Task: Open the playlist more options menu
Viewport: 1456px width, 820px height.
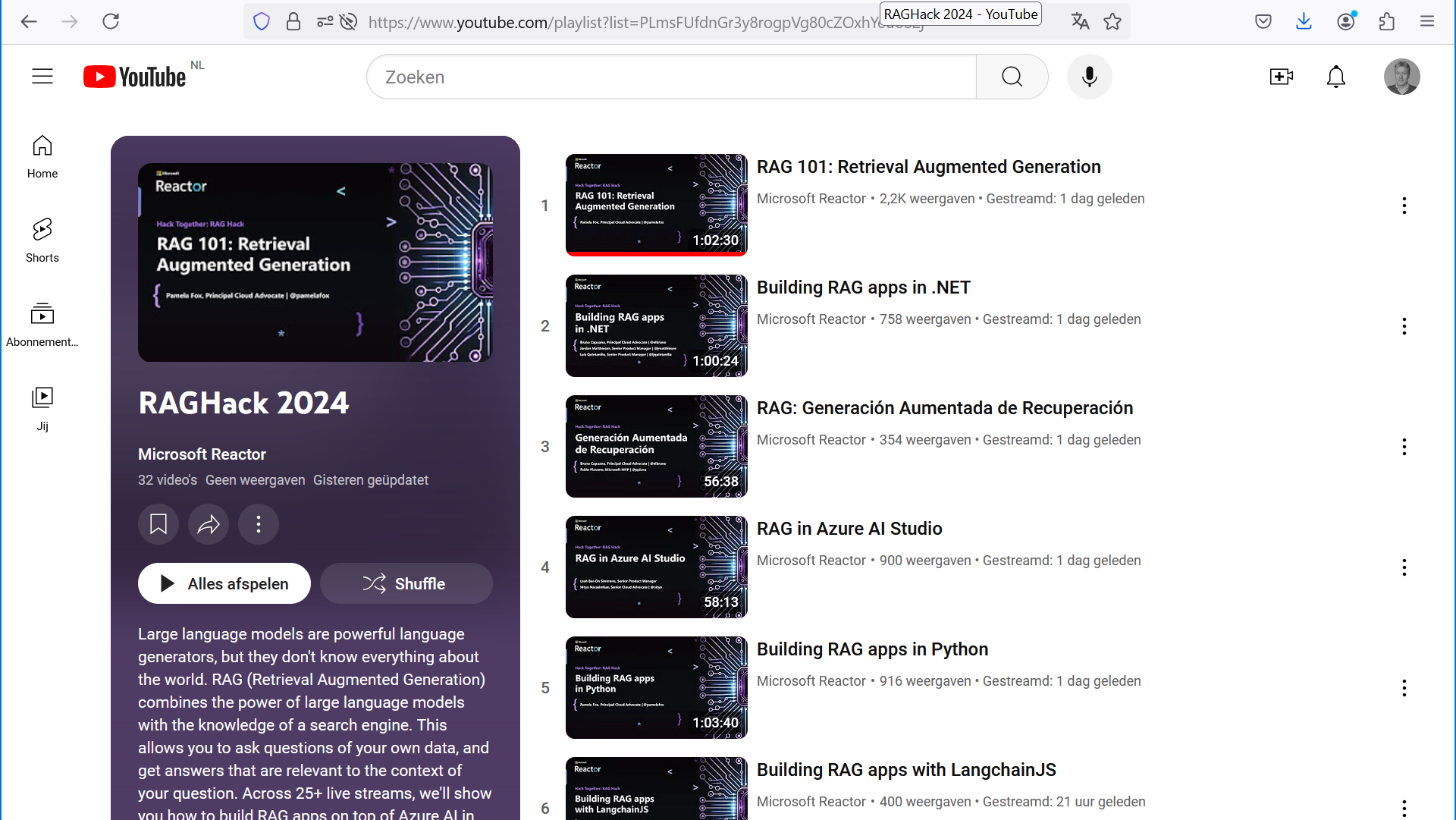Action: [259, 524]
